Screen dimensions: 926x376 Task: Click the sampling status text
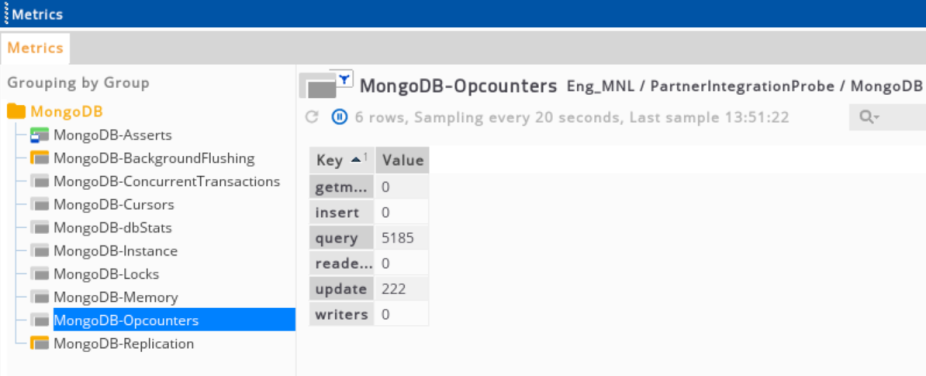tap(572, 117)
